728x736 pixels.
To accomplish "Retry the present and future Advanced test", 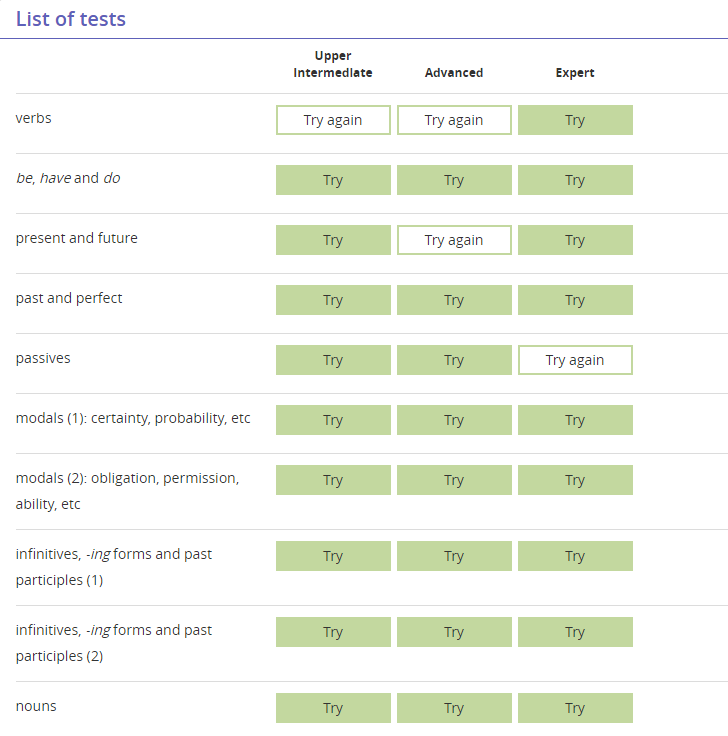I will [454, 240].
